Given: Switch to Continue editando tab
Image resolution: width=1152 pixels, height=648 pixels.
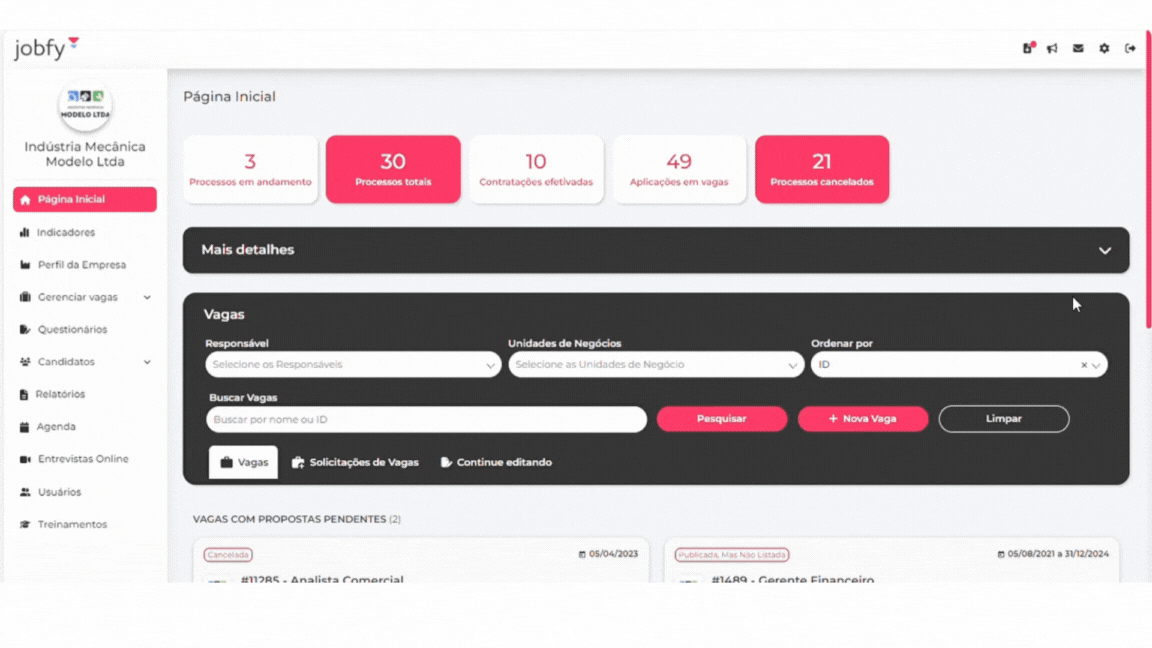Looking at the screenshot, I should click(x=496, y=462).
